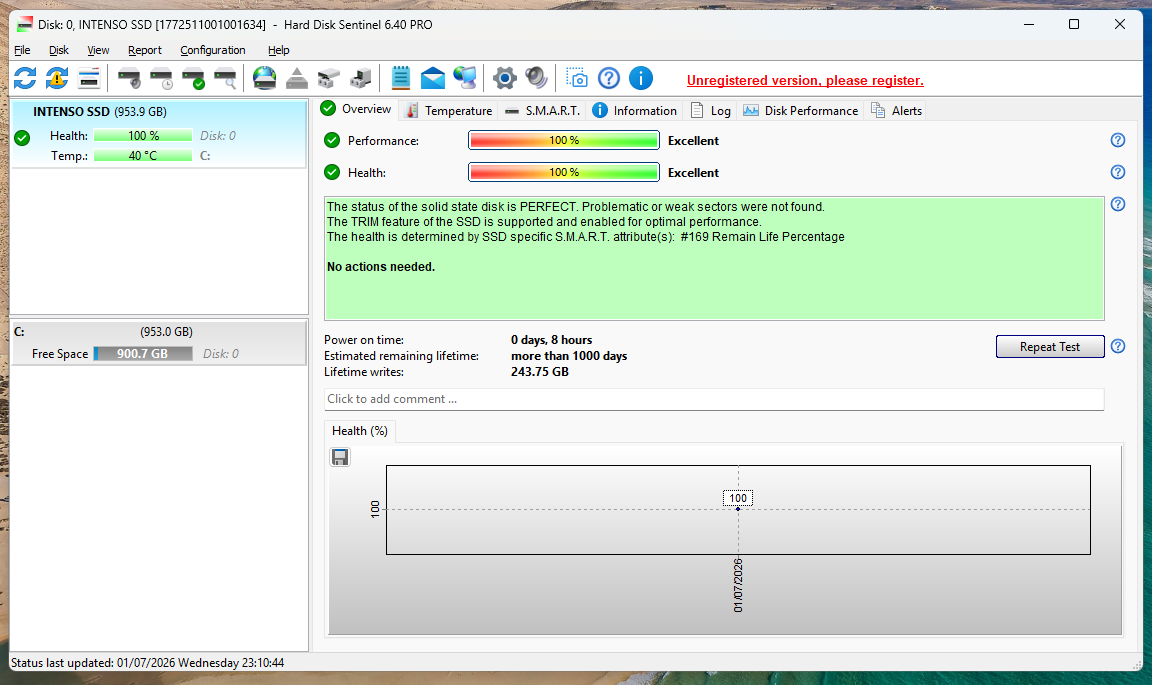Click the refresh icon with warning triangle
Image resolution: width=1152 pixels, height=685 pixels.
57,78
